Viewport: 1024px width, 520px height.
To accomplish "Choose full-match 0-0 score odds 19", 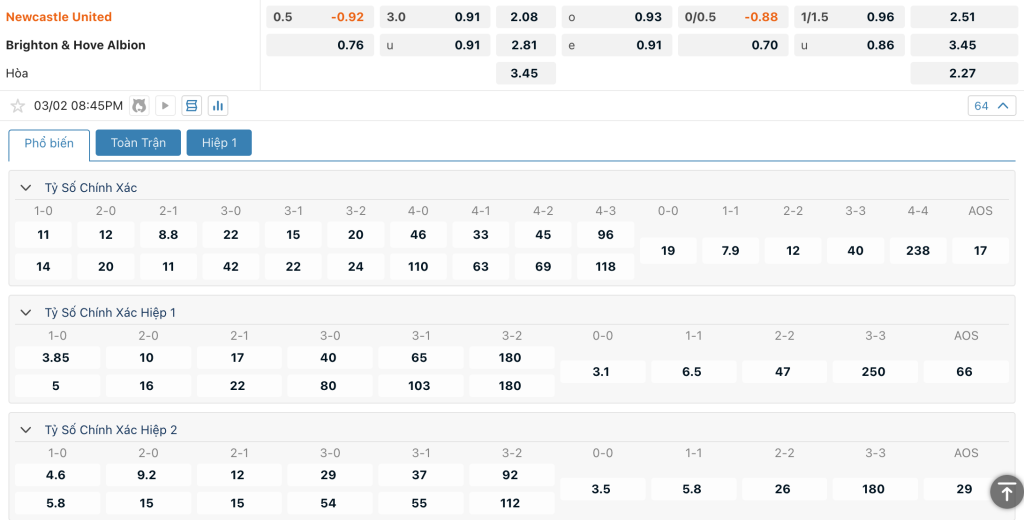I will pos(667,250).
